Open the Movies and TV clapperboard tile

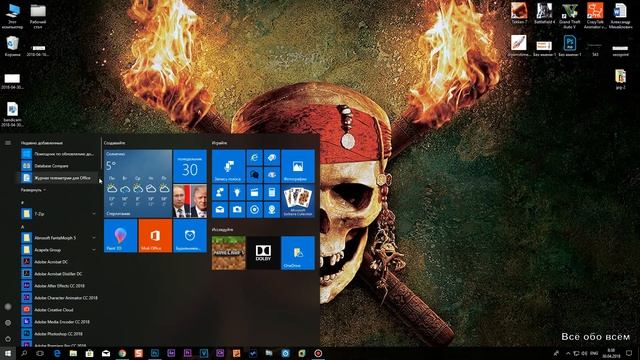254,192
